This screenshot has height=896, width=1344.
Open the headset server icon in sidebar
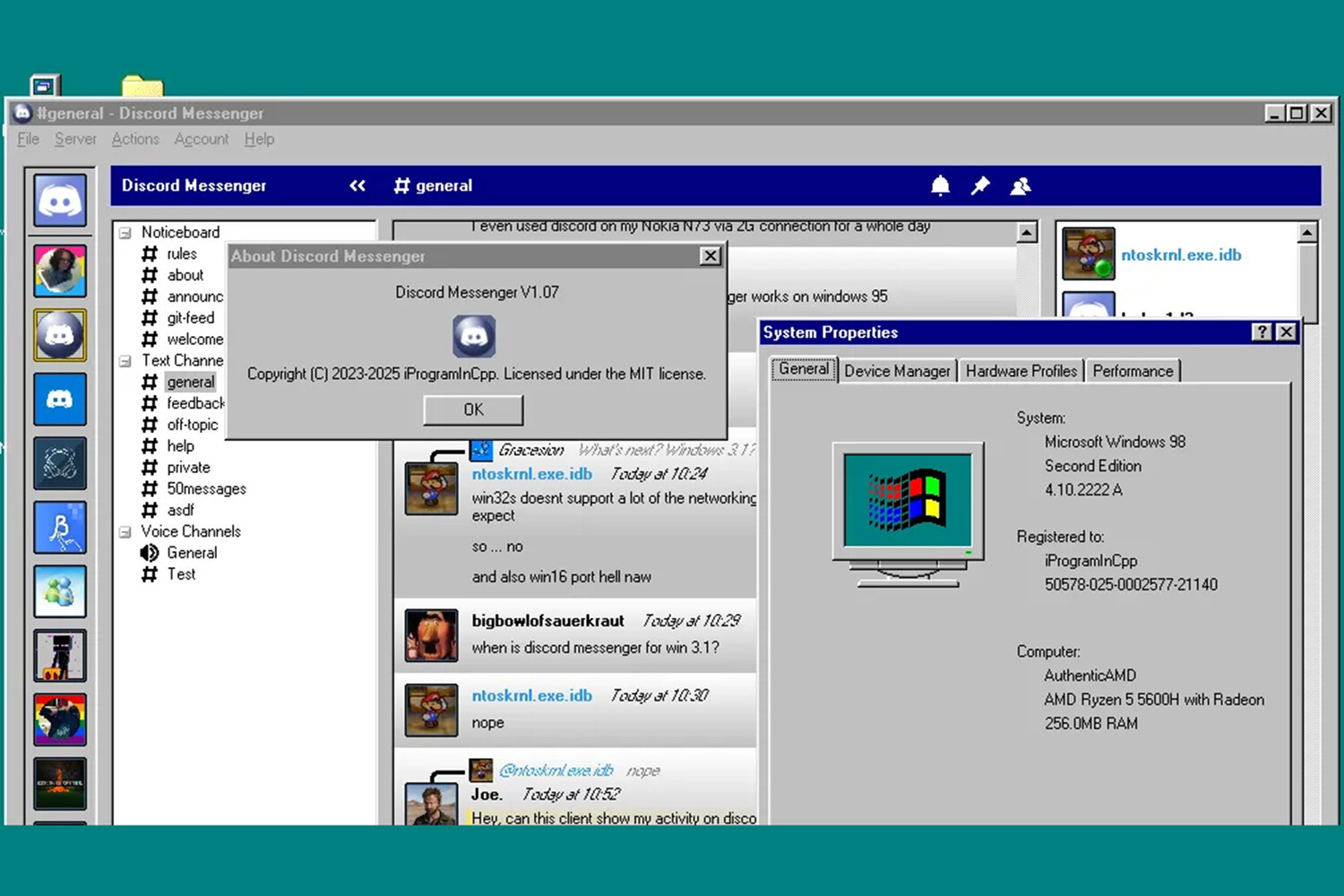coord(60,463)
